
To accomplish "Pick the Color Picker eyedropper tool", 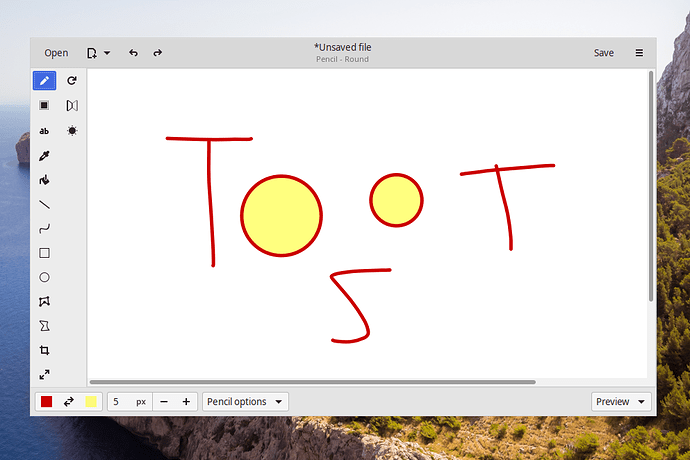I will [x=44, y=155].
